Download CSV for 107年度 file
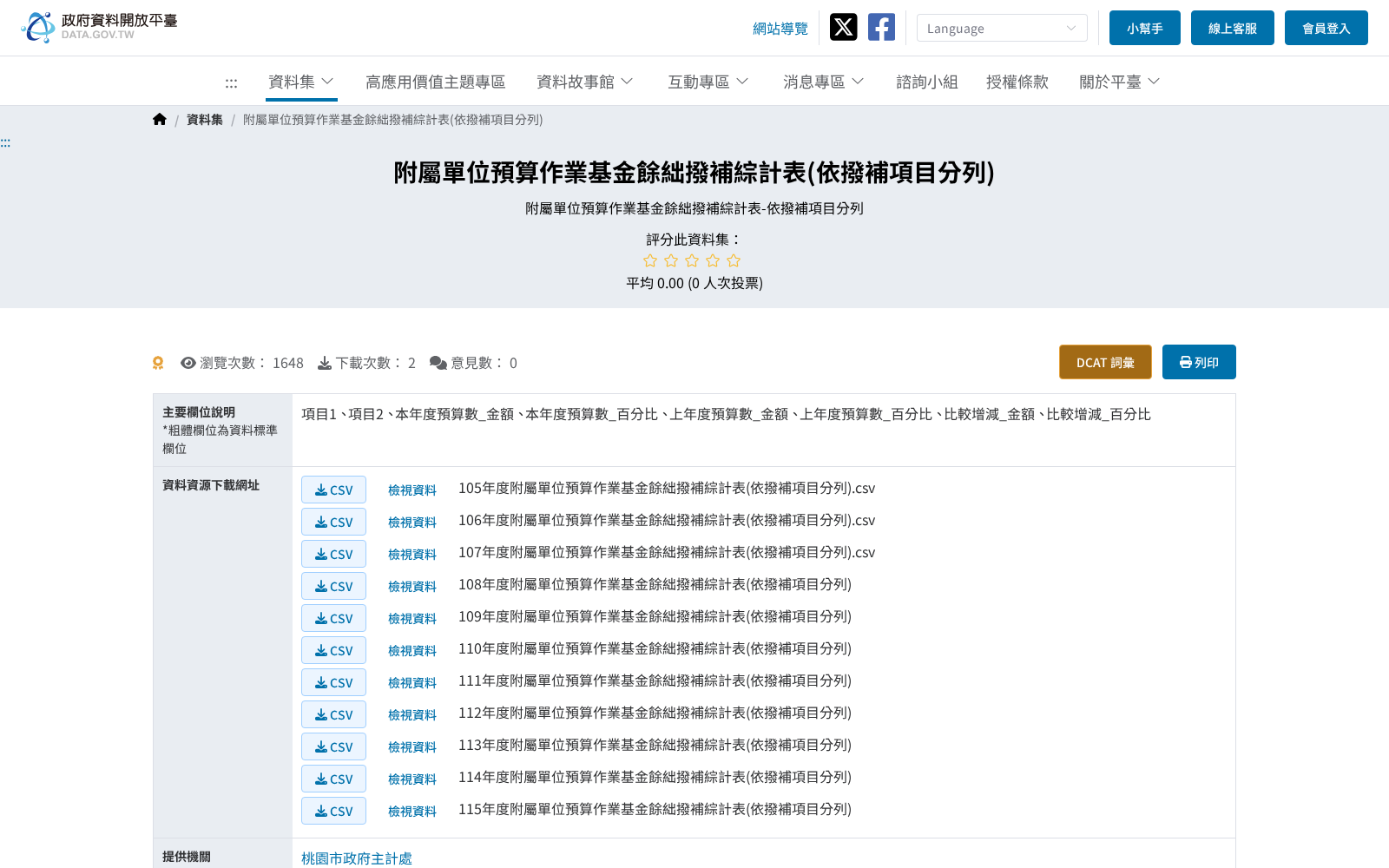1389x868 pixels. (333, 554)
